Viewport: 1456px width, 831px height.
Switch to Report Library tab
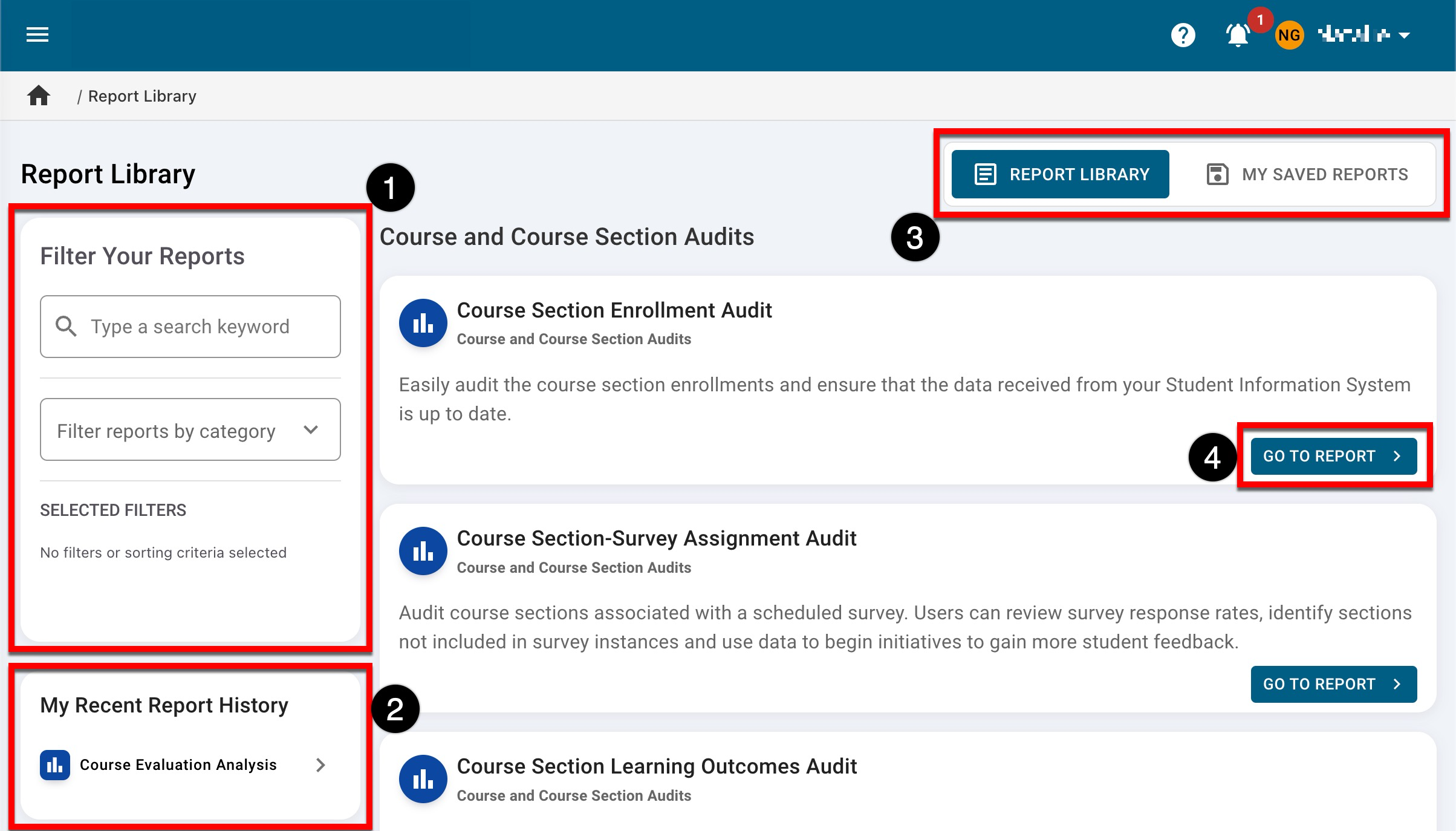[x=1060, y=174]
